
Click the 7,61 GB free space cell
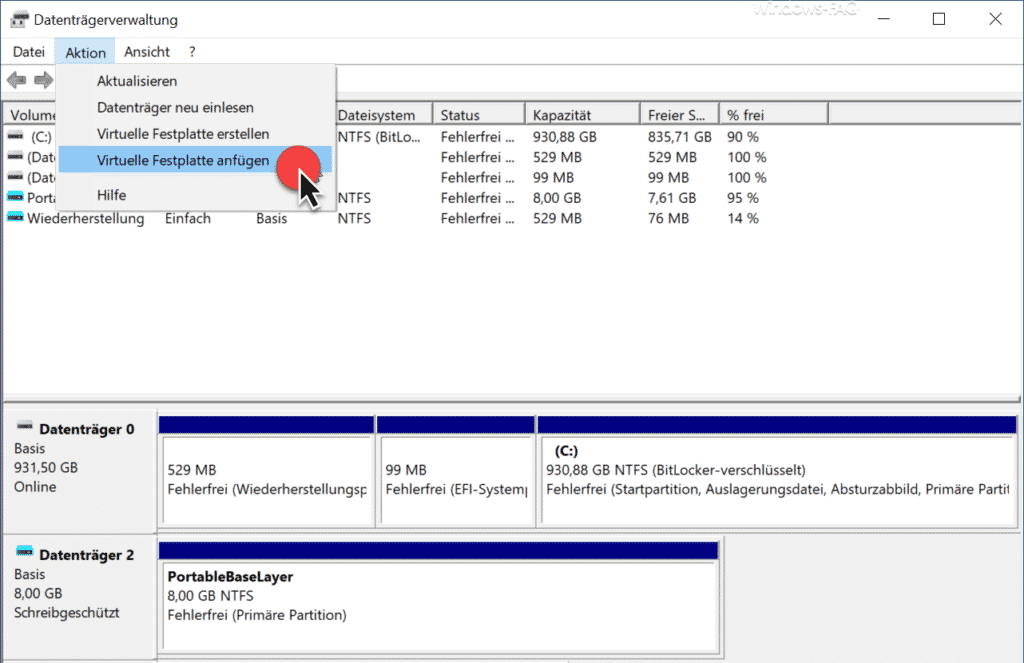671,198
